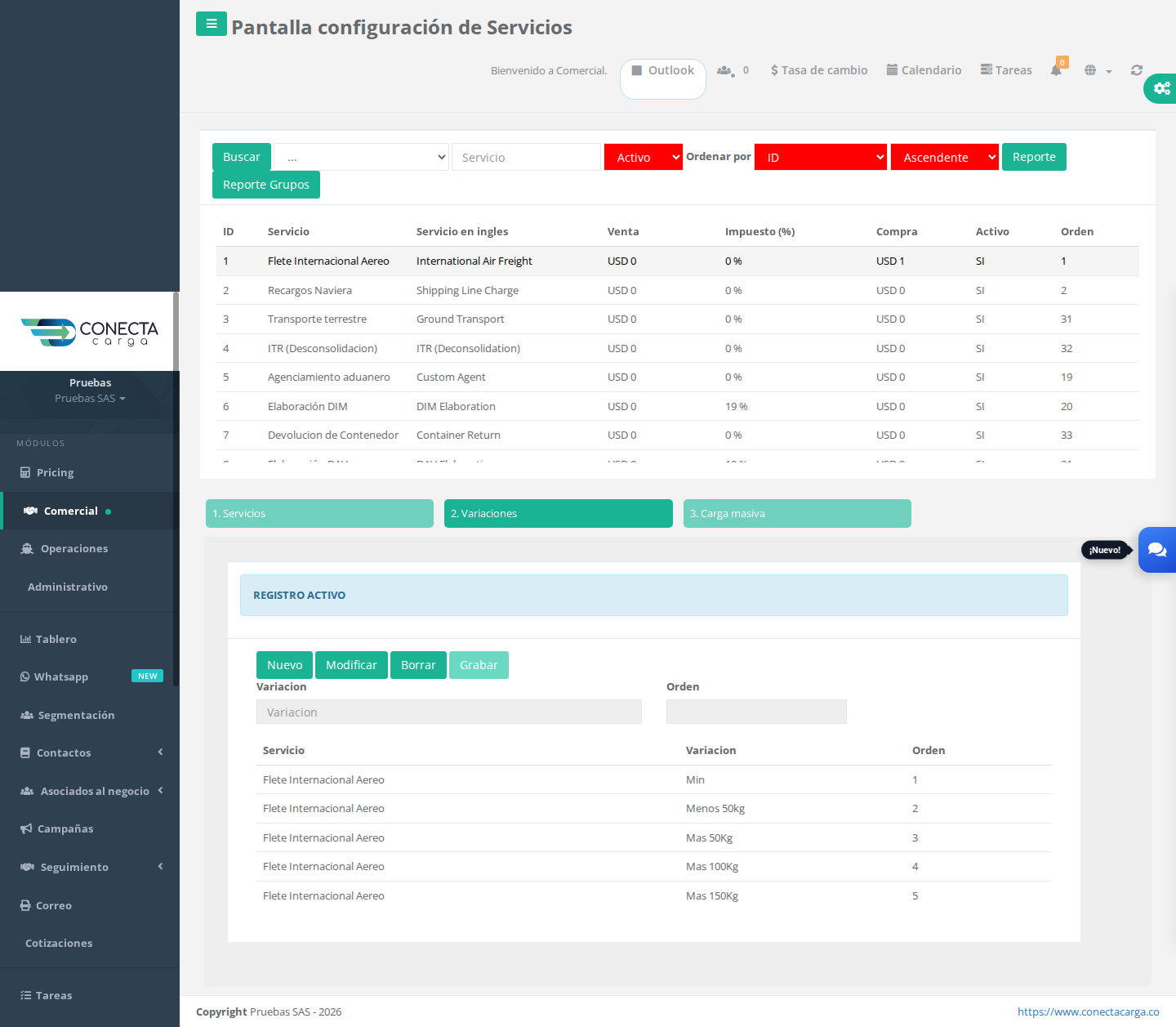This screenshot has height=1027, width=1176.
Task: Click the refresh arrows icon in header
Action: pyautogui.click(x=1136, y=70)
